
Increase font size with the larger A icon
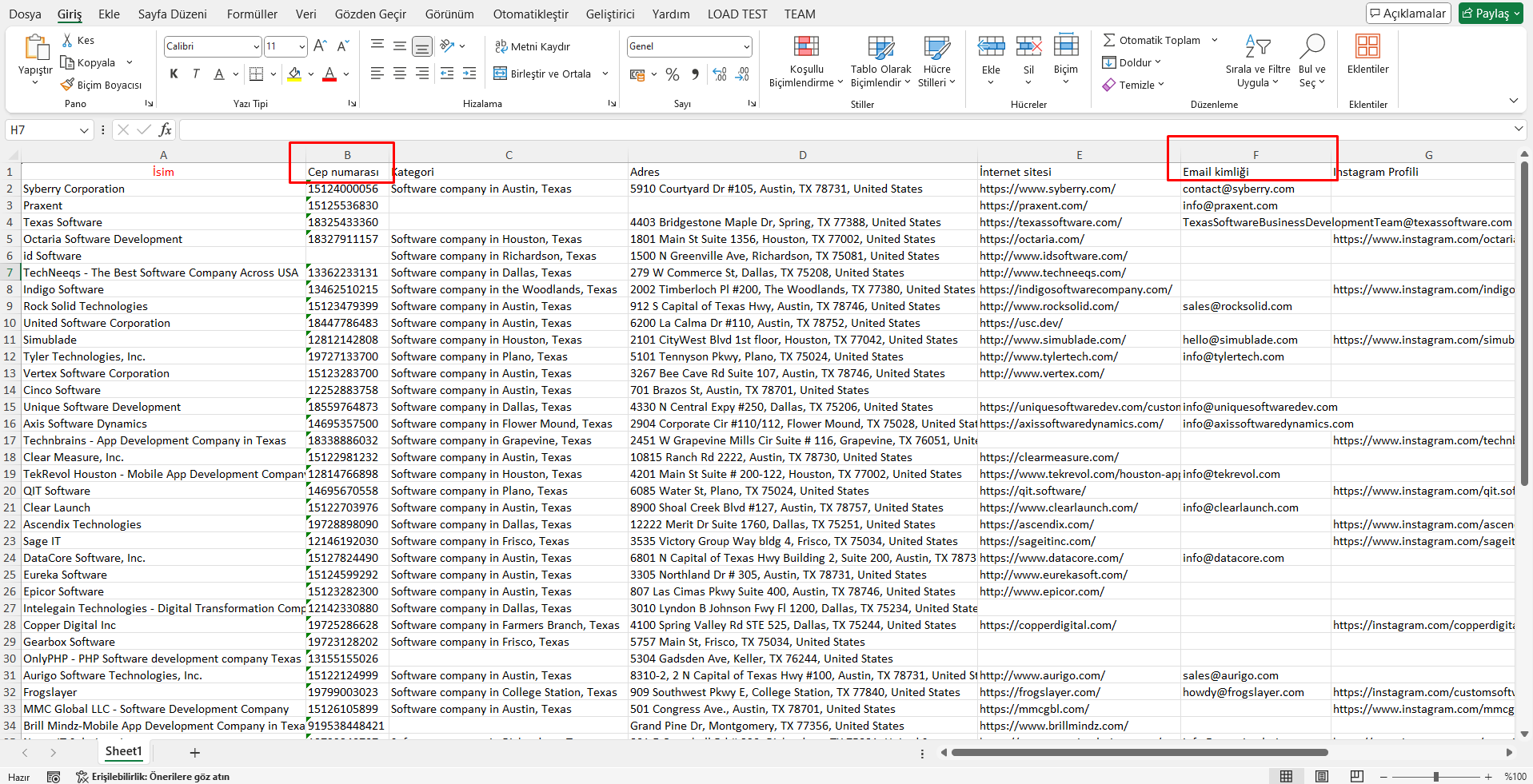pyautogui.click(x=320, y=46)
